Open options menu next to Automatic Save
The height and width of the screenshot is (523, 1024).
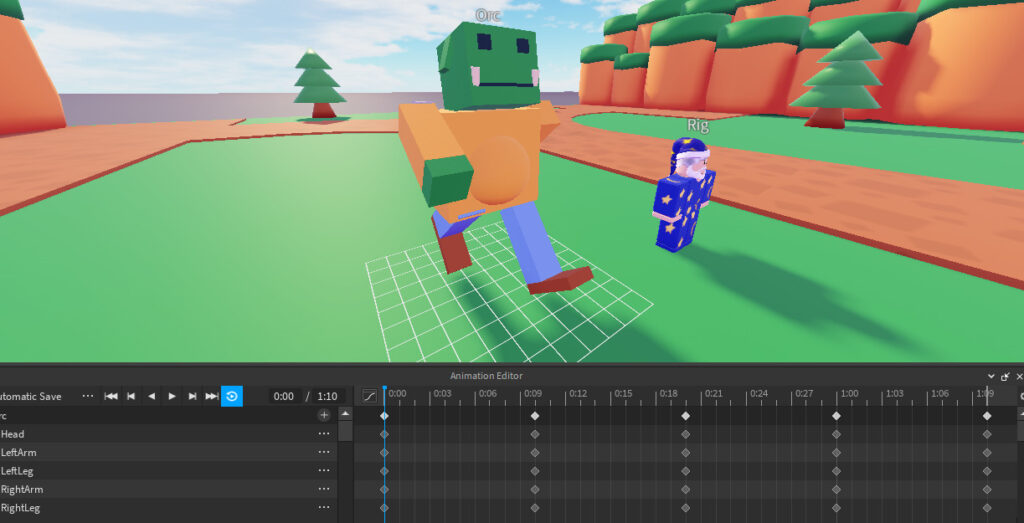[88, 396]
